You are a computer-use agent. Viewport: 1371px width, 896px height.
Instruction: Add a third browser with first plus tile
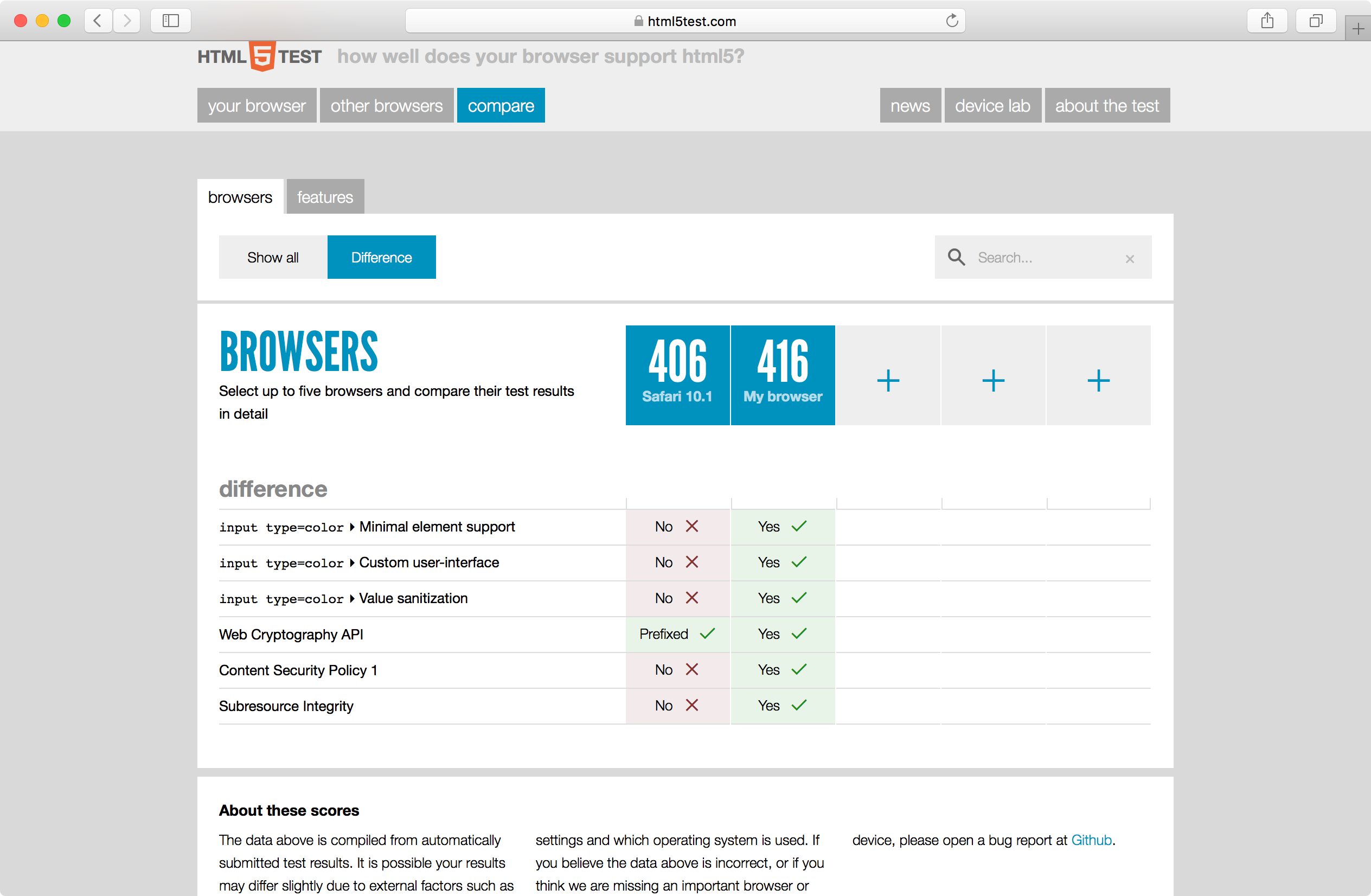[x=888, y=380]
